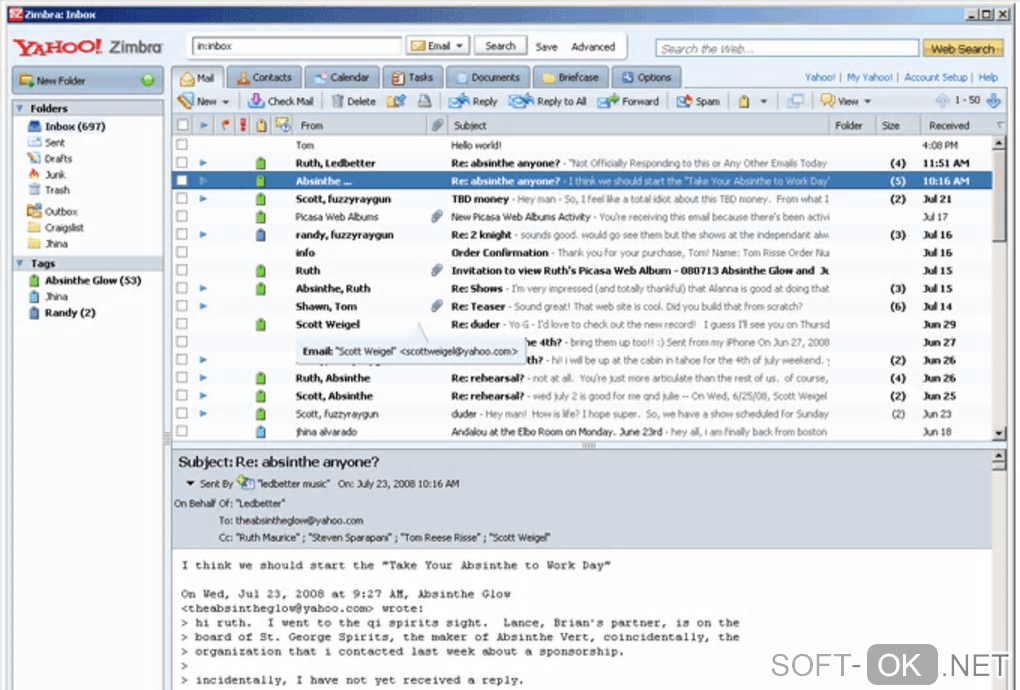Open the New dropdown arrow
This screenshot has width=1020, height=690.
226,101
